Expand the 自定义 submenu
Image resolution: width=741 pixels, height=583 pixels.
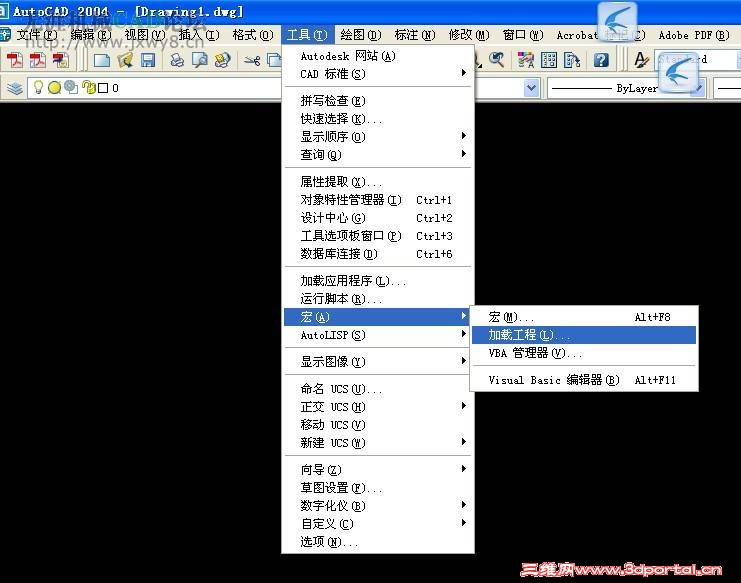point(377,523)
